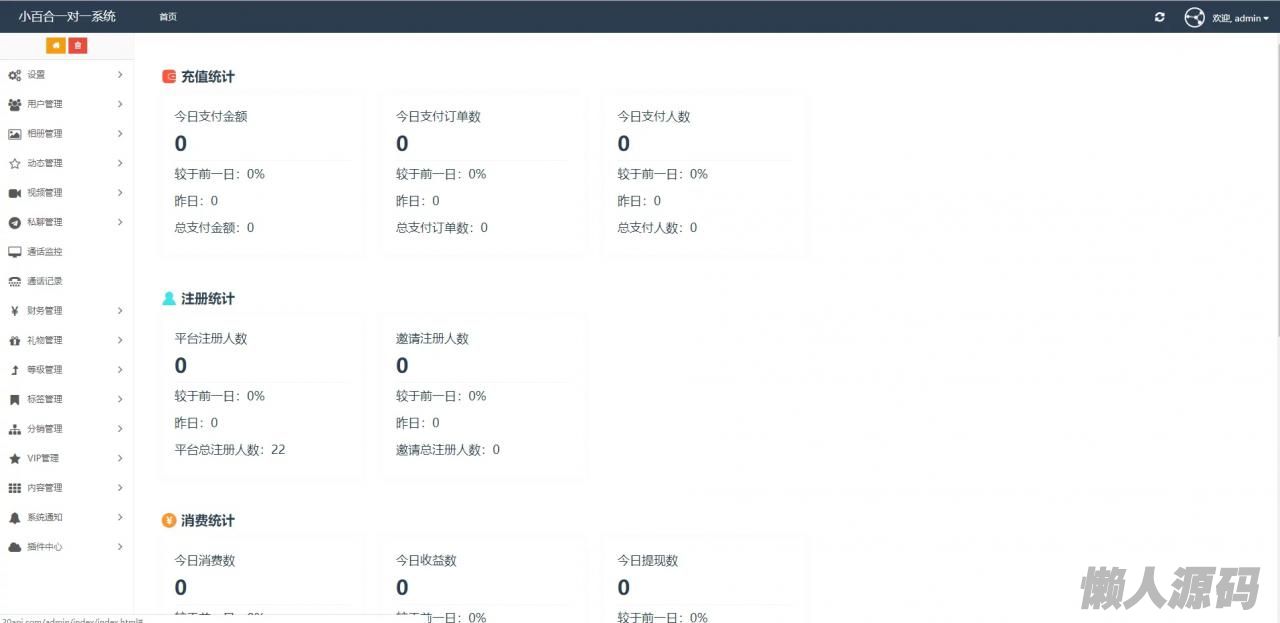Click the camera icon beside 视频管理

pyautogui.click(x=14, y=193)
